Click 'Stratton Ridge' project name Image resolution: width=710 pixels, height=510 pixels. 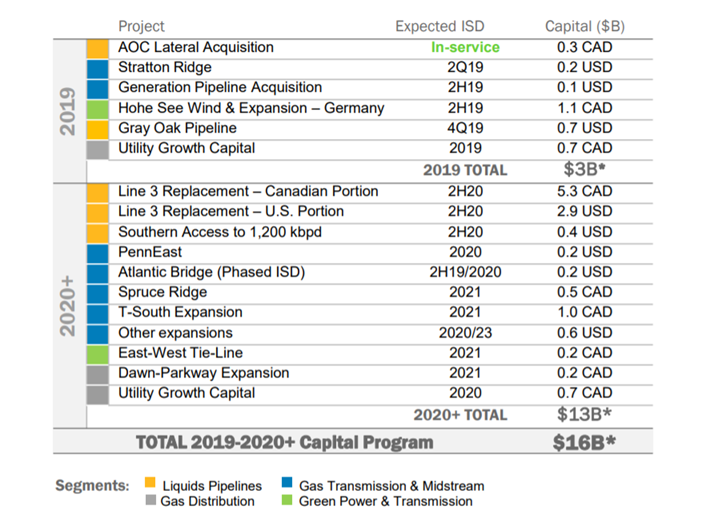point(165,67)
